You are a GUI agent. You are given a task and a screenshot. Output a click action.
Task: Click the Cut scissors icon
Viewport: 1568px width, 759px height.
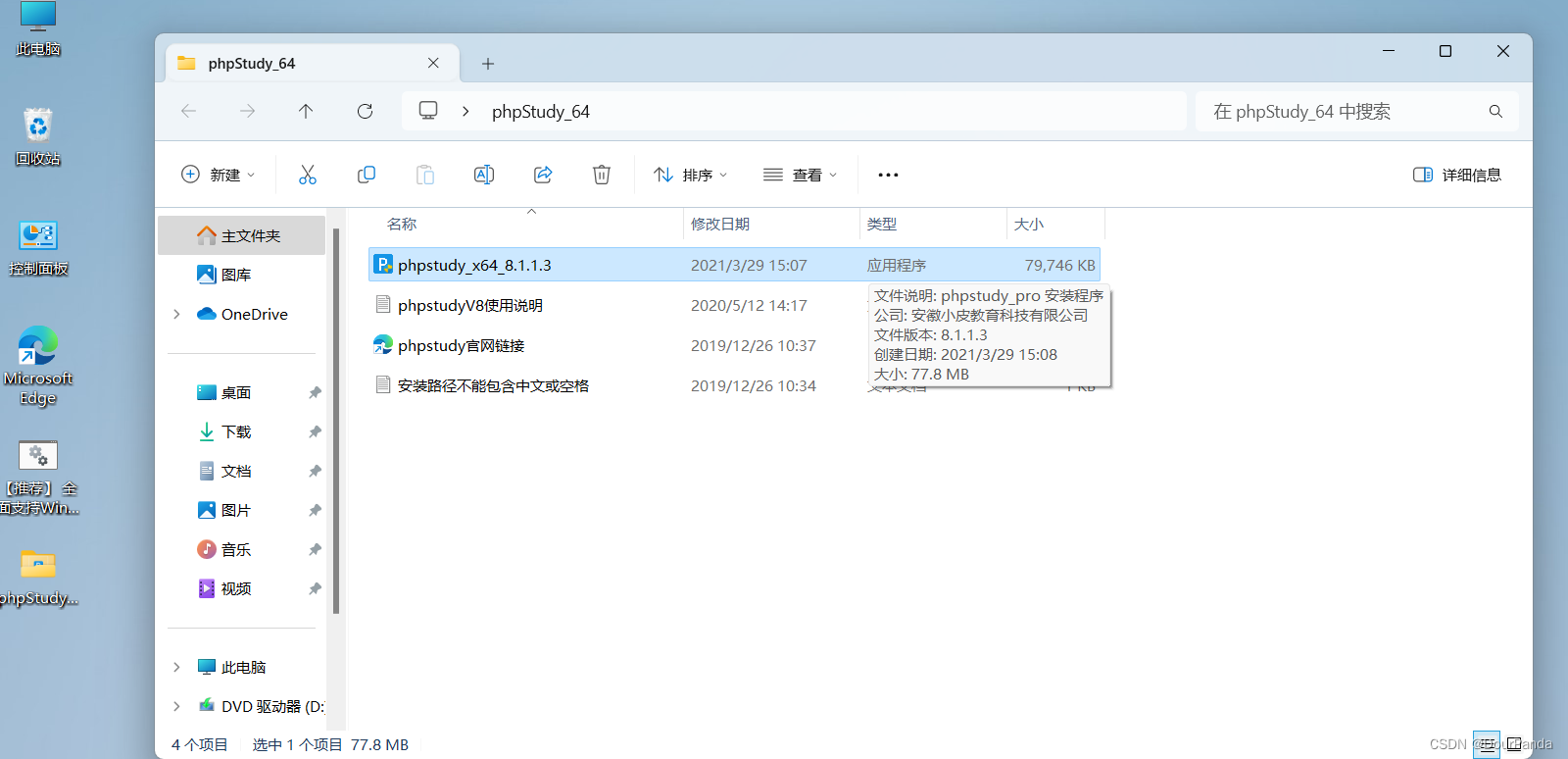(x=308, y=175)
